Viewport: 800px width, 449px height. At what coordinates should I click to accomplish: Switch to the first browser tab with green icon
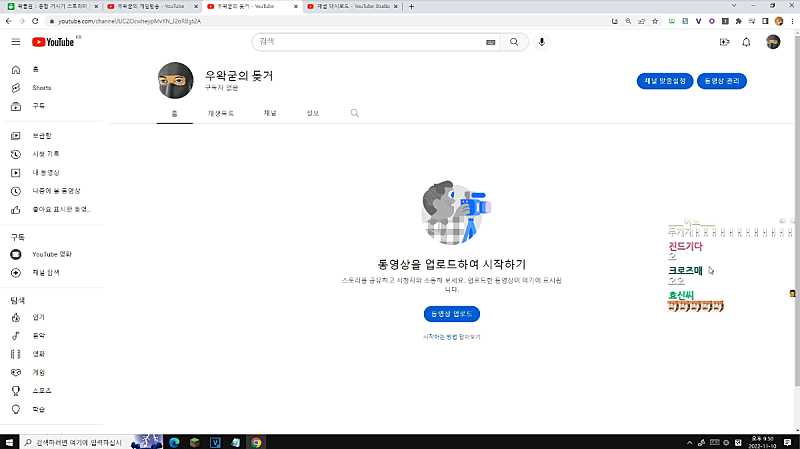[x=51, y=6]
